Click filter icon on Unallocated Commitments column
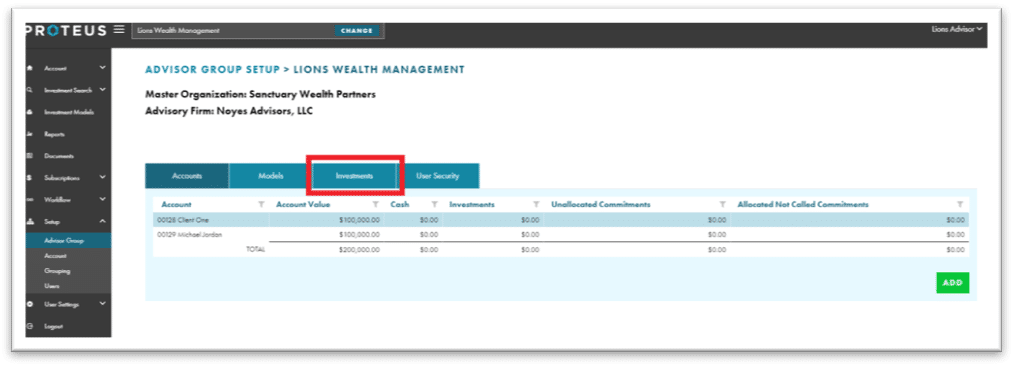Viewport: 1013px width, 366px height. (723, 205)
